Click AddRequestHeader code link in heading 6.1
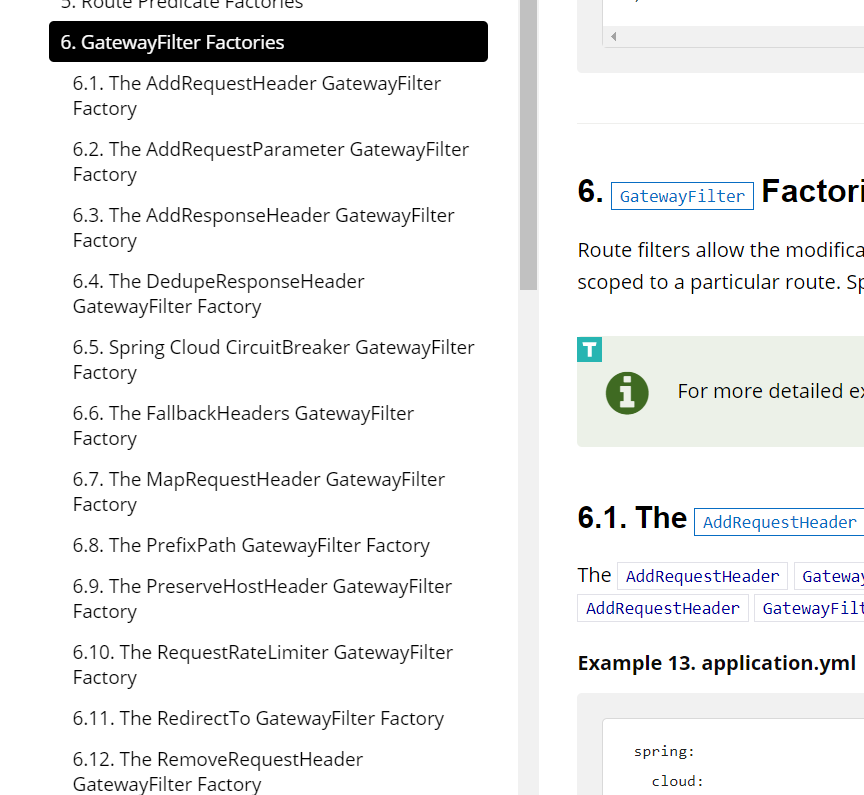The width and height of the screenshot is (864, 795). [779, 522]
